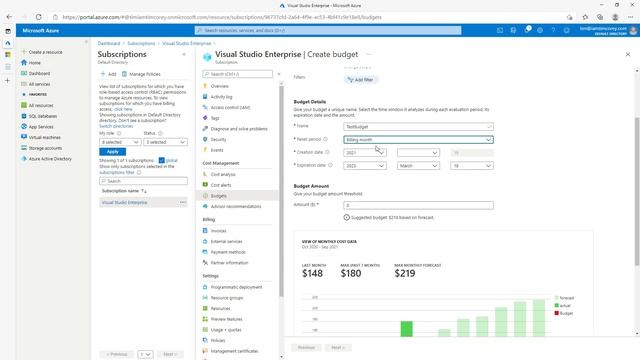Open Invoices under Billing
The image size is (640, 360).
coord(218,231)
